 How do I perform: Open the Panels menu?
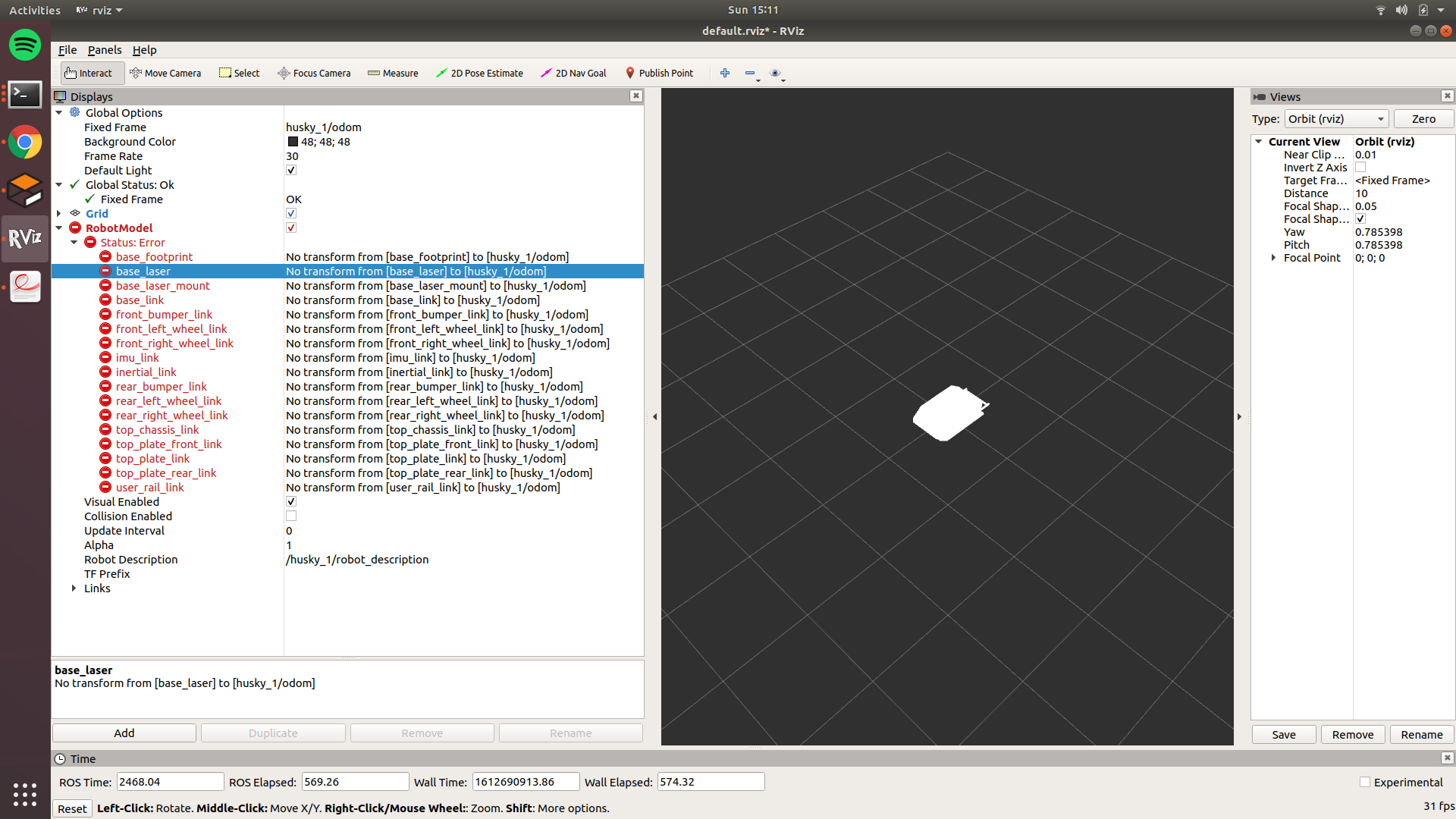click(x=105, y=49)
